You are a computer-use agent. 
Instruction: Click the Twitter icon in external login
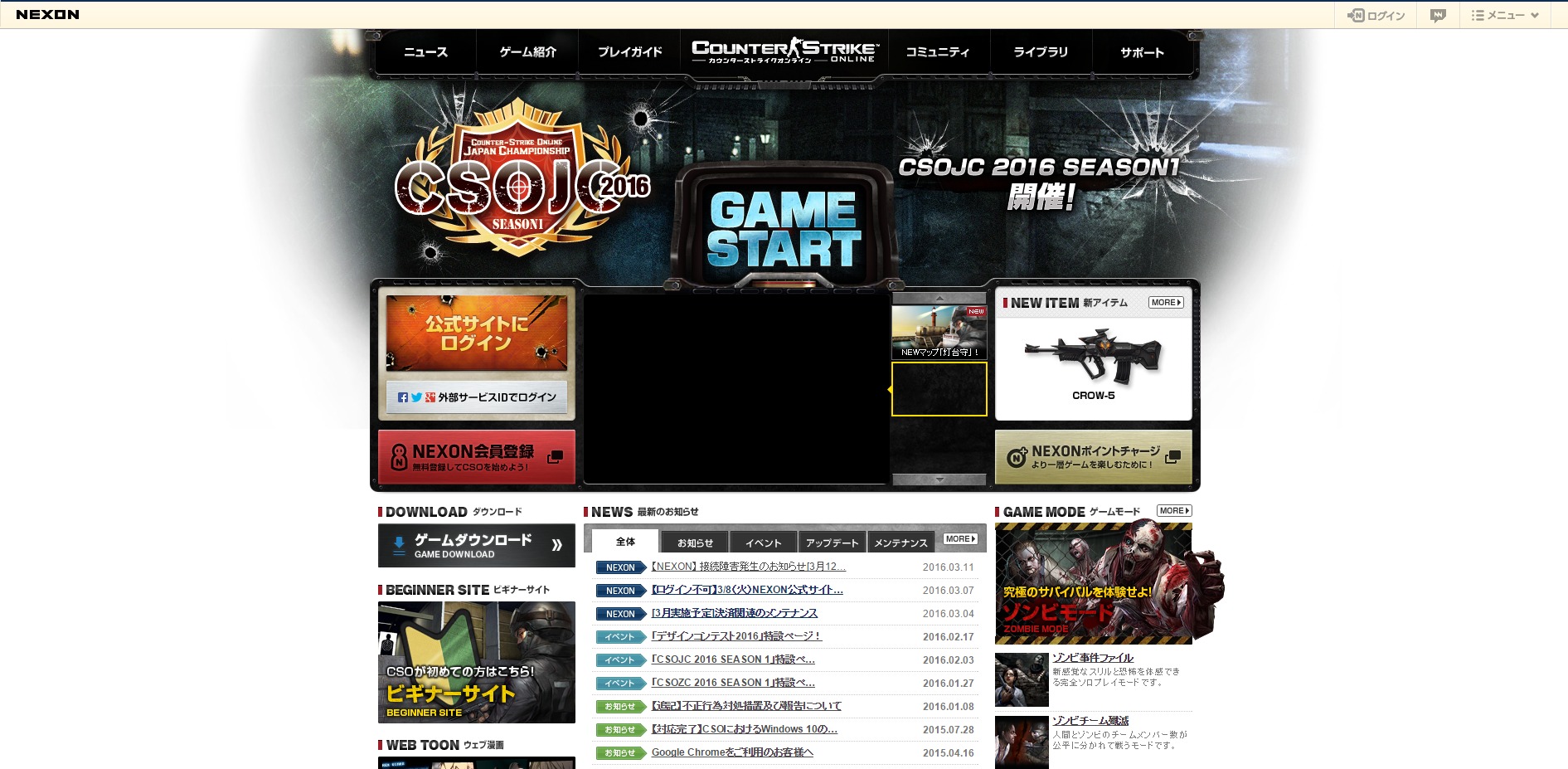pos(416,397)
